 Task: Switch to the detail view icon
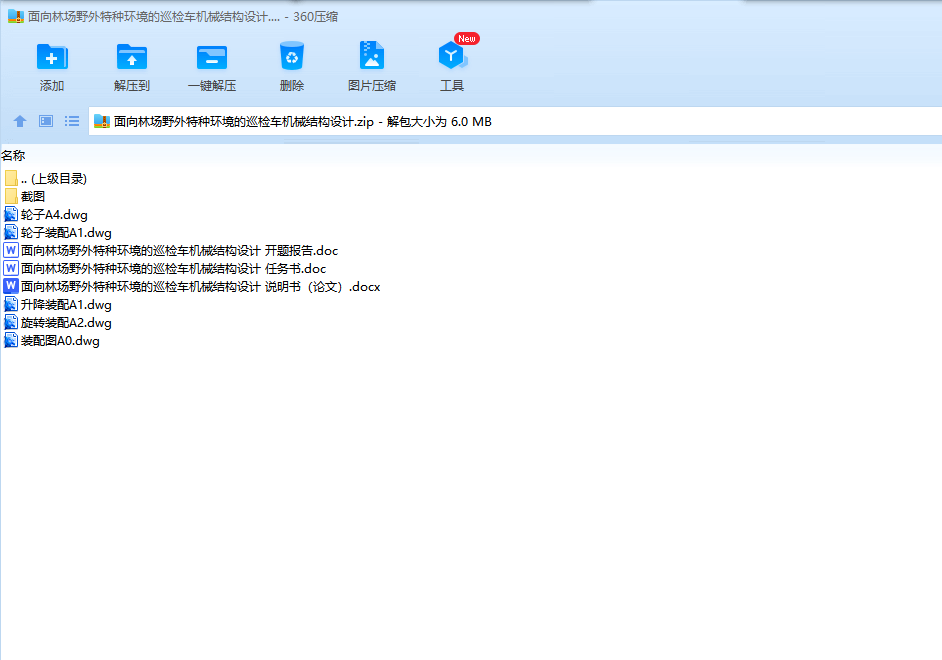46,121
